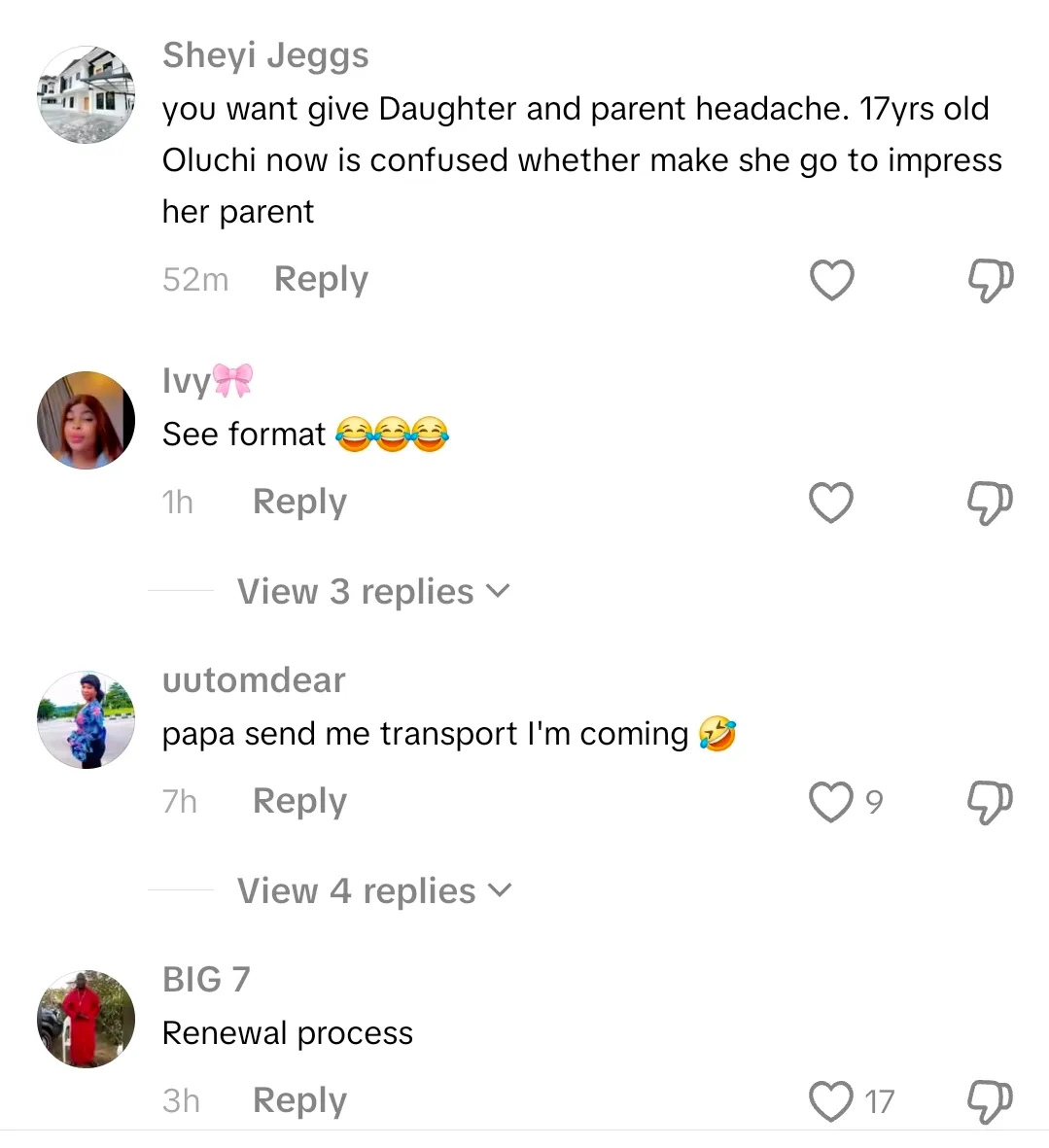Like uutomdear's "papa send me transport" comment
This screenshot has height=1148, width=1049.
tap(831, 803)
